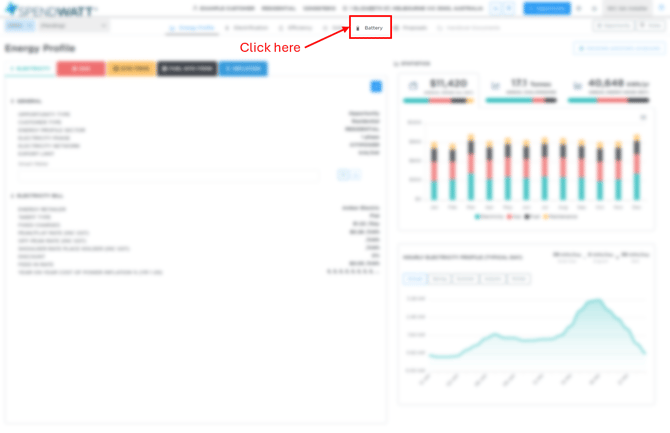Click the battery icon in Battery tab
670x433 pixels.
[x=358, y=28]
